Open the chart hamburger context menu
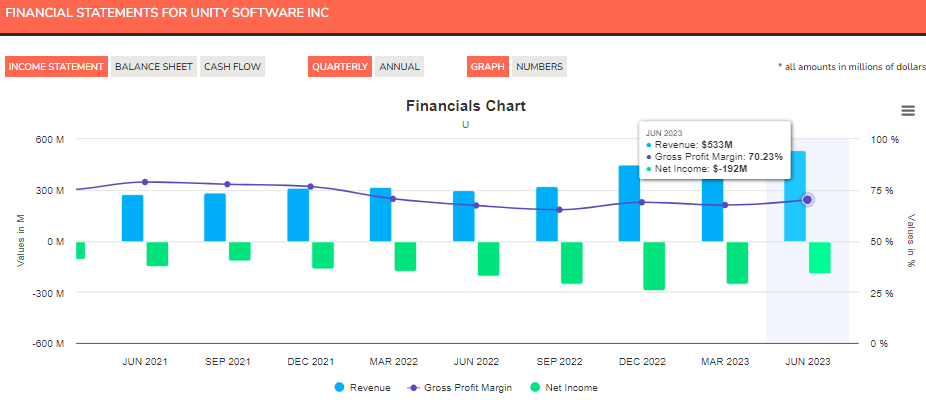This screenshot has width=926, height=403. (908, 110)
